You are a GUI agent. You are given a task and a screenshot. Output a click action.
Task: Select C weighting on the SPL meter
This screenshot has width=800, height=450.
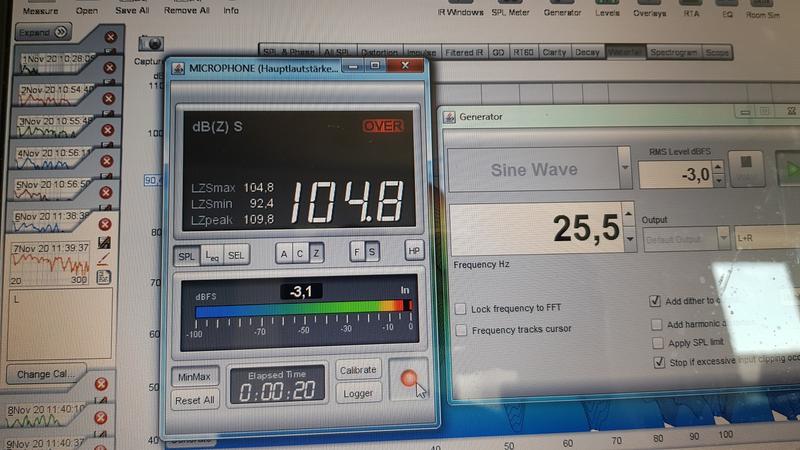point(300,253)
